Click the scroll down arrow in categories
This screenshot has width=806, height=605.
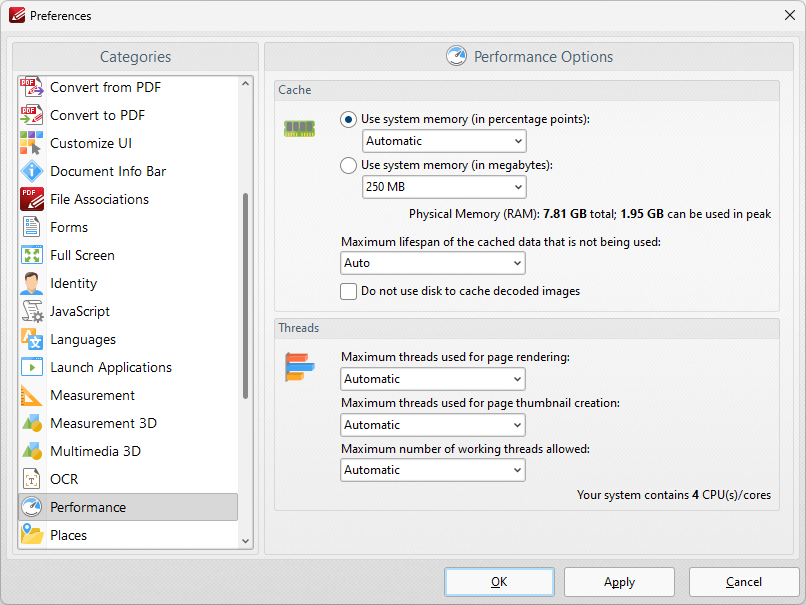pyautogui.click(x=246, y=541)
